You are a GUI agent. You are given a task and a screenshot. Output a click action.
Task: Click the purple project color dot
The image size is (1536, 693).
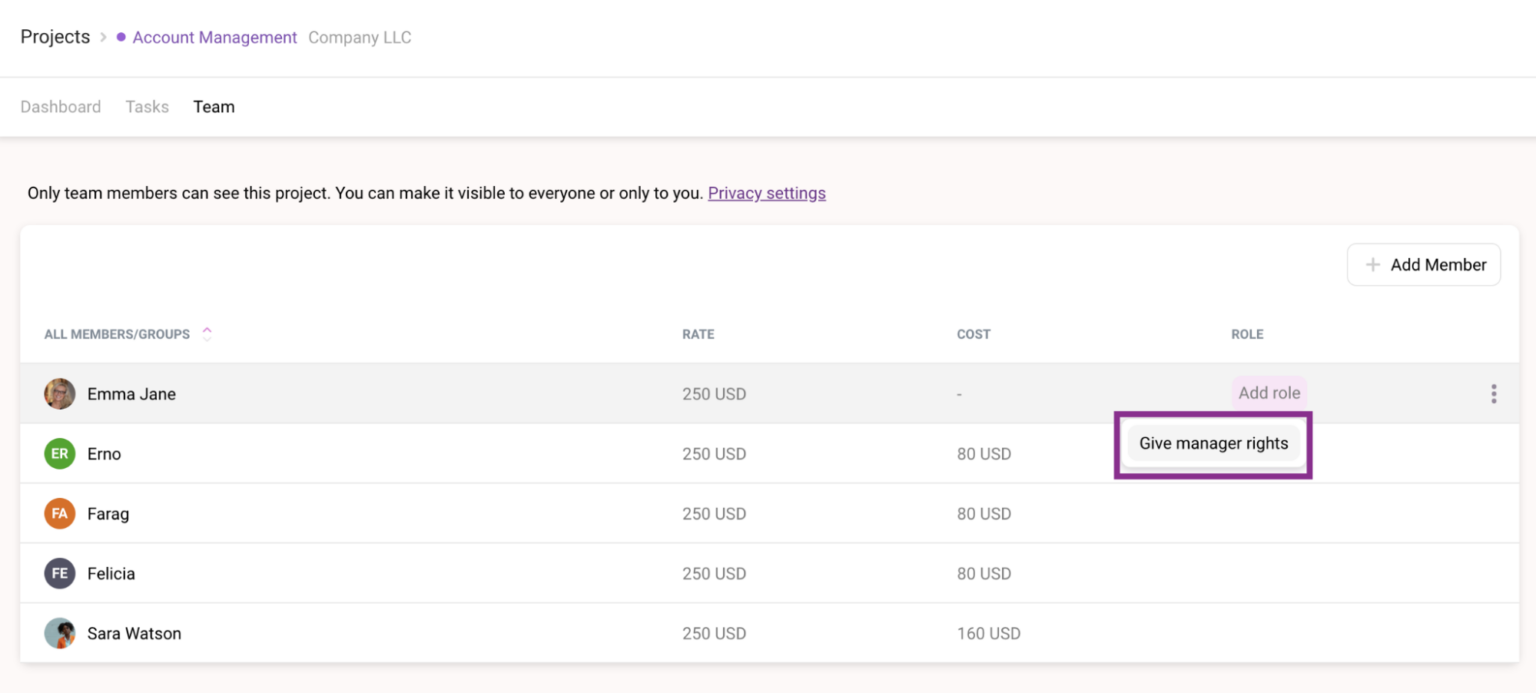[x=121, y=37]
